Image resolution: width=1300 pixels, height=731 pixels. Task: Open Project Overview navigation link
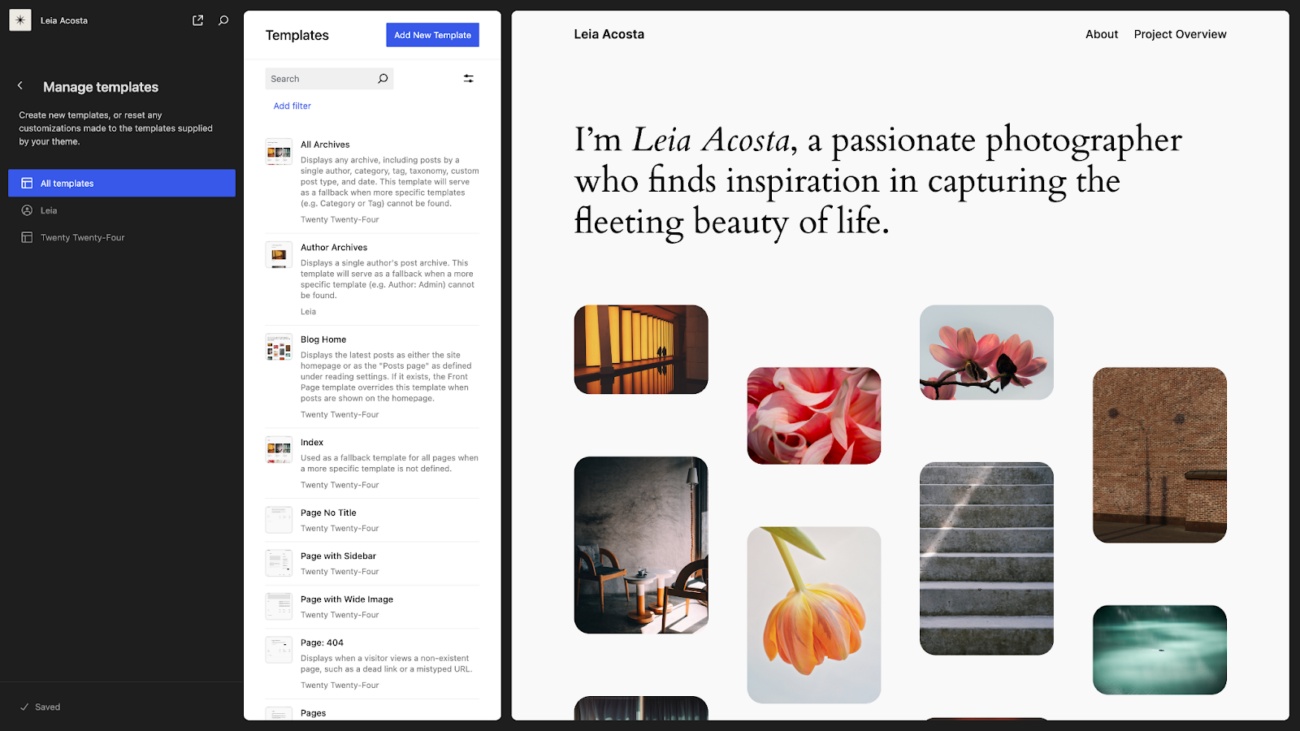1180,34
